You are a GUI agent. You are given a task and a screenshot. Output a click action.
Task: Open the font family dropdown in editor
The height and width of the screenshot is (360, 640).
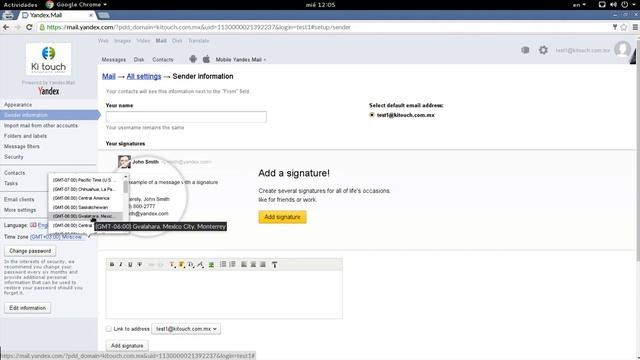(200, 264)
